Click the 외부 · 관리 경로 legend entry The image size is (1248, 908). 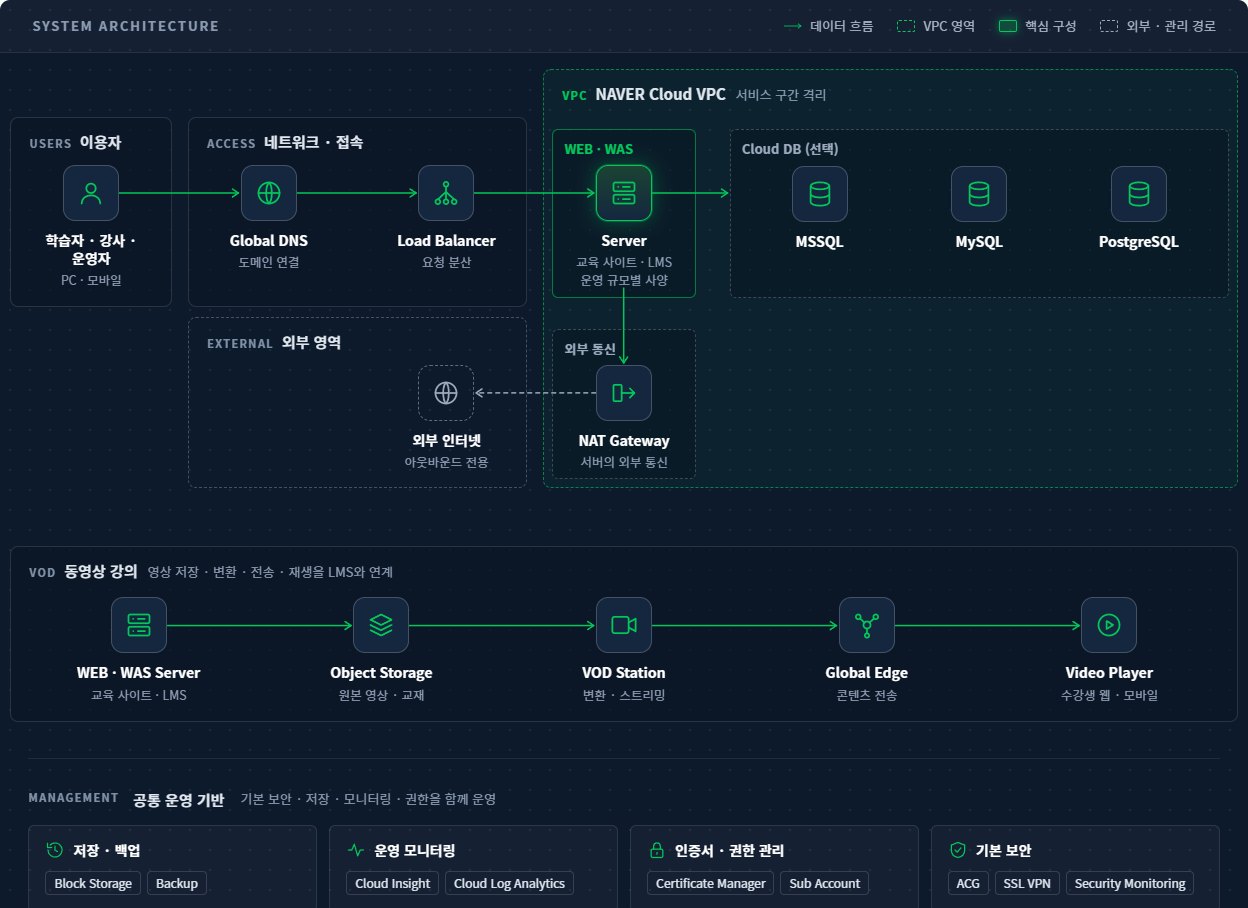pyautogui.click(x=1158, y=26)
